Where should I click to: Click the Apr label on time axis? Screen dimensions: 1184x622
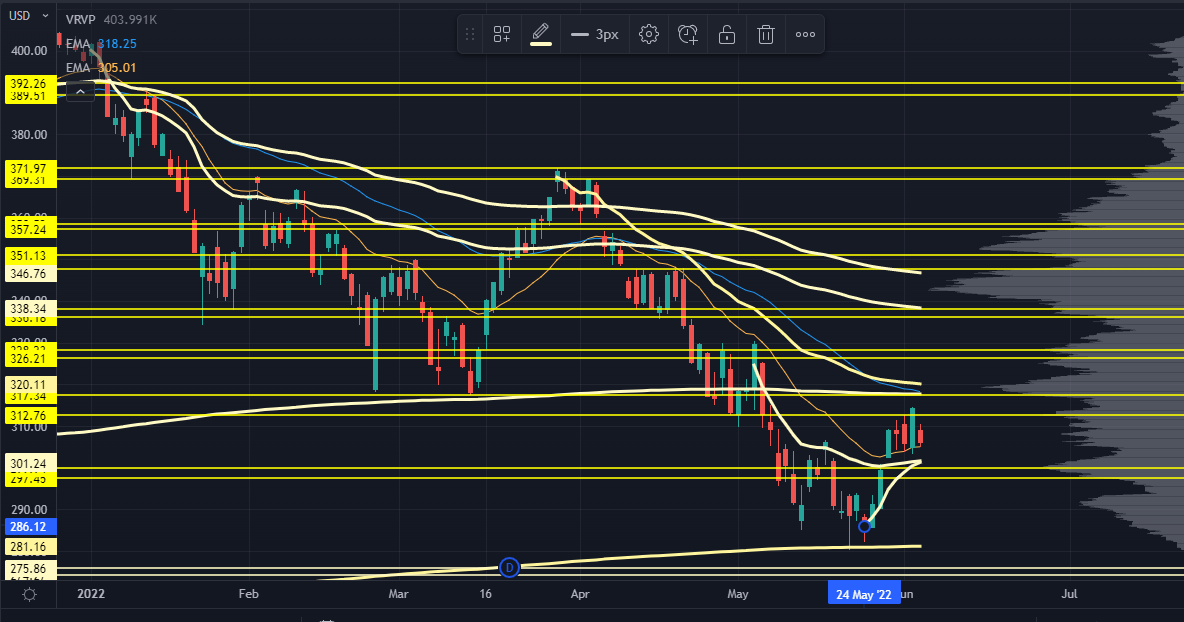580,594
